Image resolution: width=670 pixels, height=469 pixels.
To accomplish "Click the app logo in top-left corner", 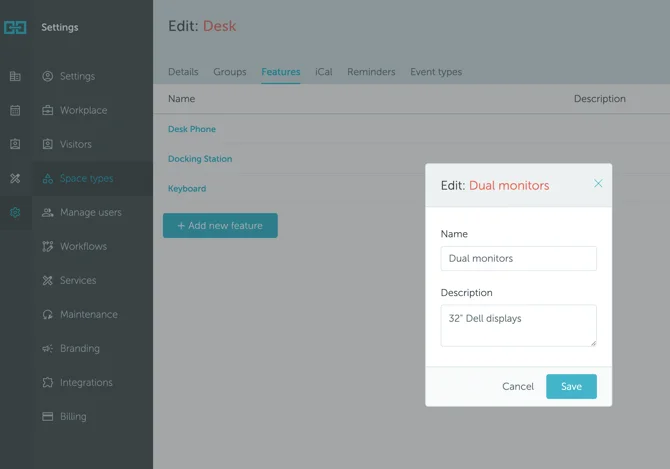I will [x=15, y=27].
